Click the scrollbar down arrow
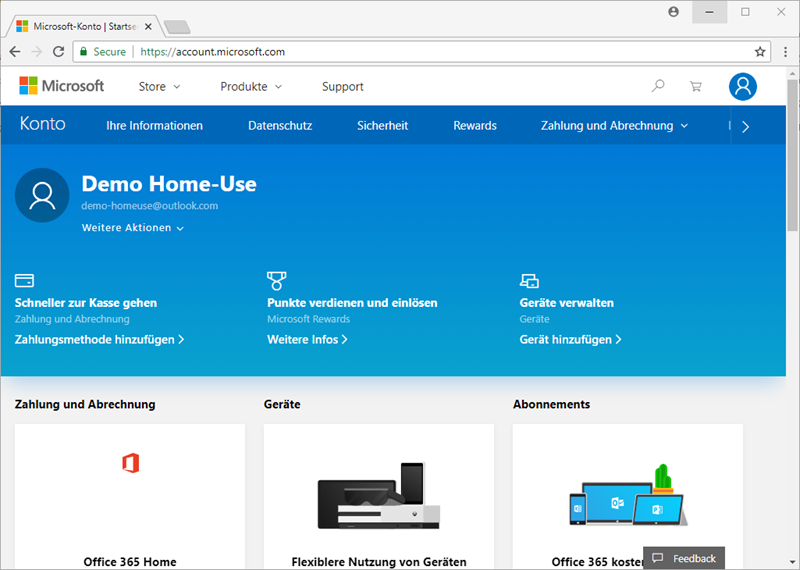The width and height of the screenshot is (800, 570). 792,563
